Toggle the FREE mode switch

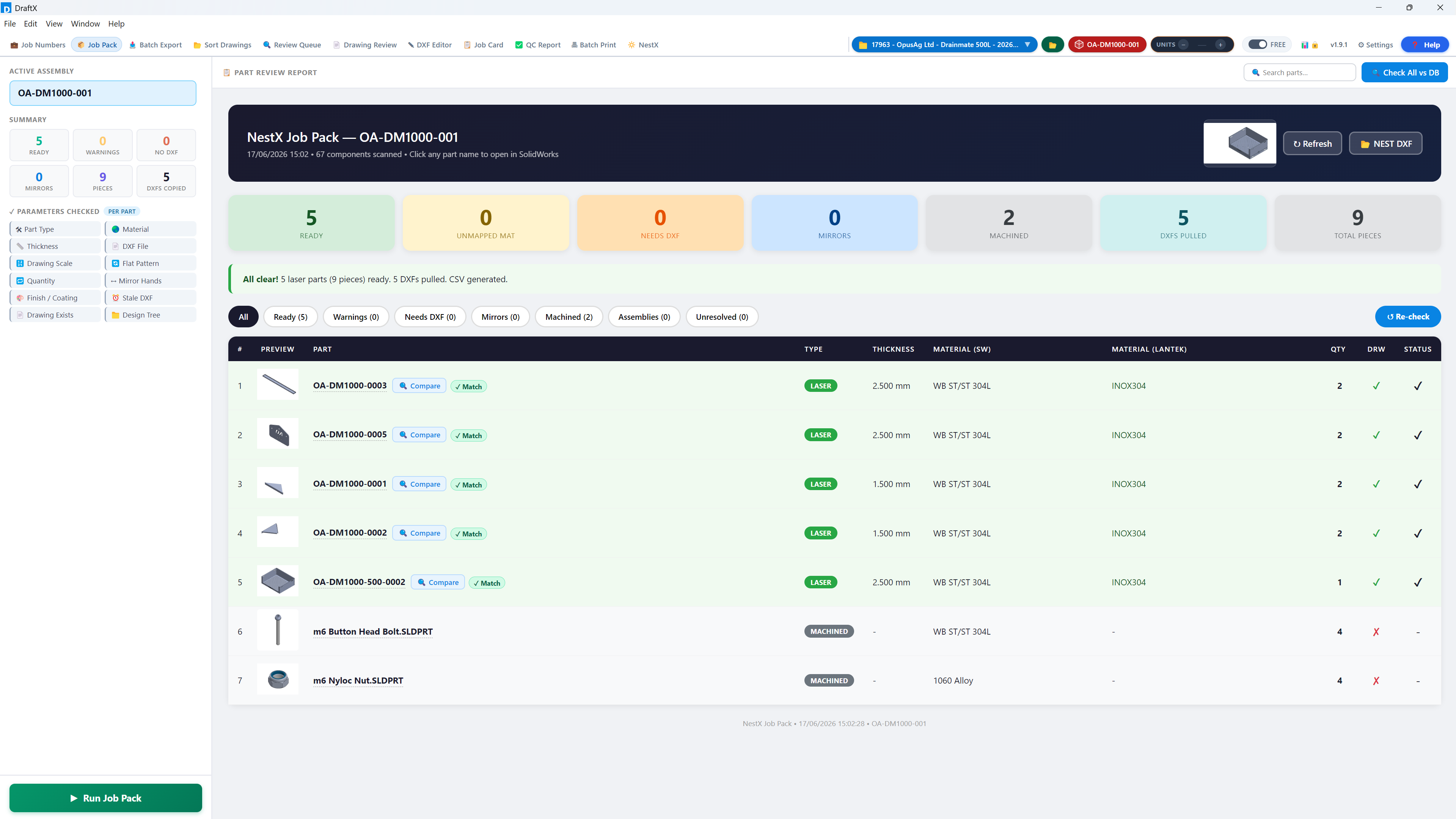click(x=1258, y=45)
